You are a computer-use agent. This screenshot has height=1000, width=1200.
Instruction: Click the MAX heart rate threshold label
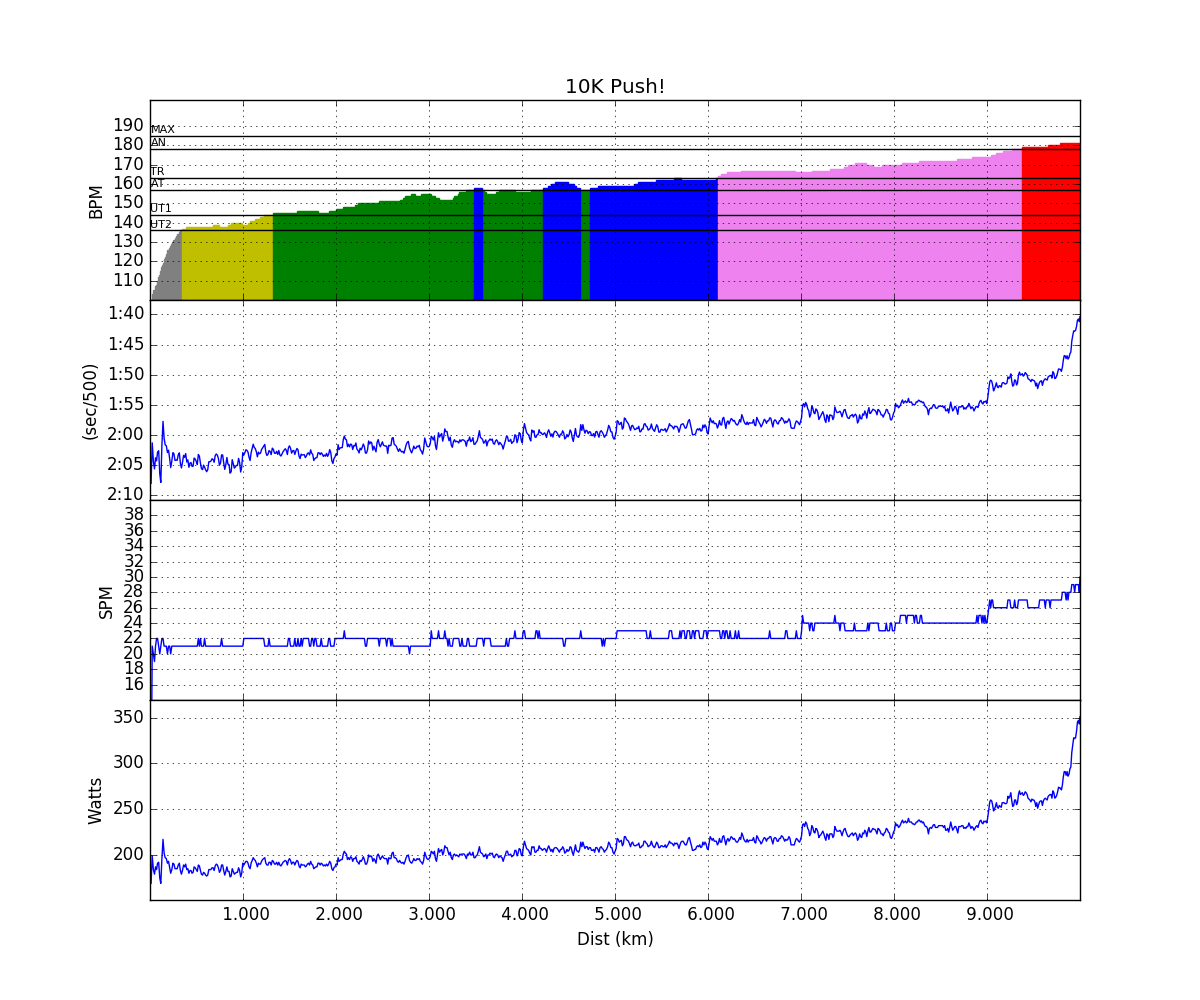pos(162,130)
